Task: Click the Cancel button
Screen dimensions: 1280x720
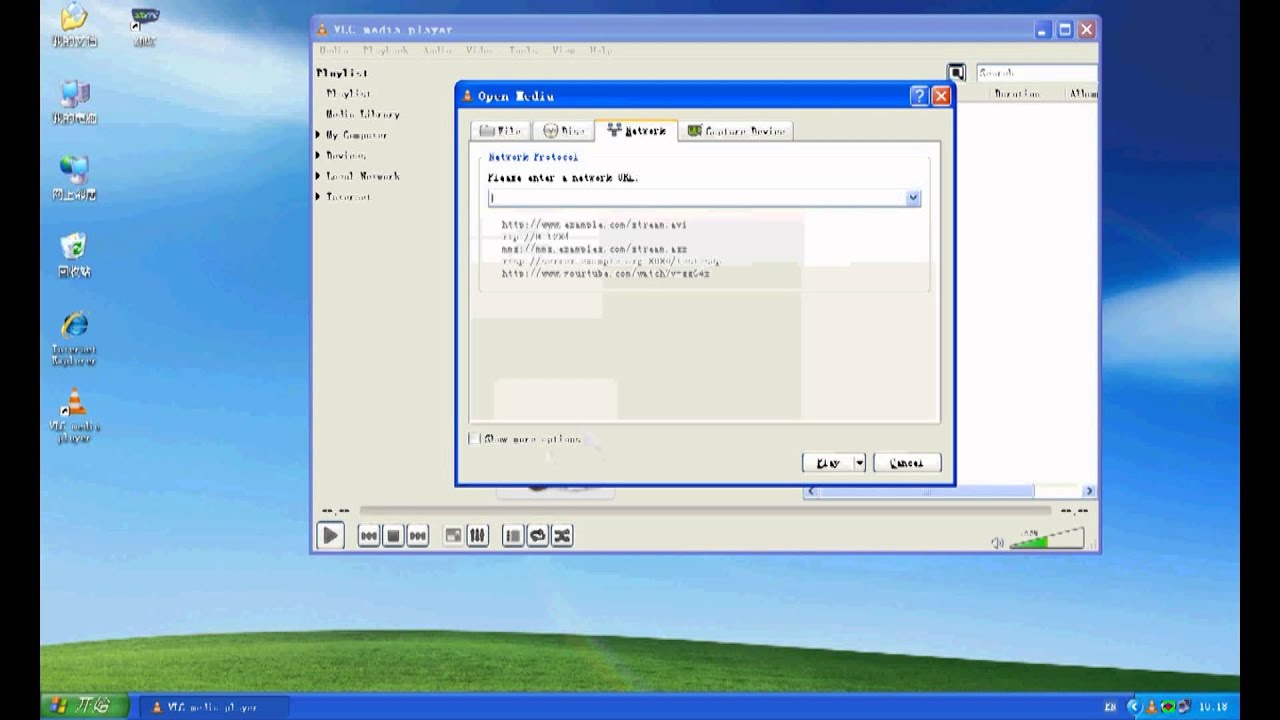Action: [x=907, y=463]
